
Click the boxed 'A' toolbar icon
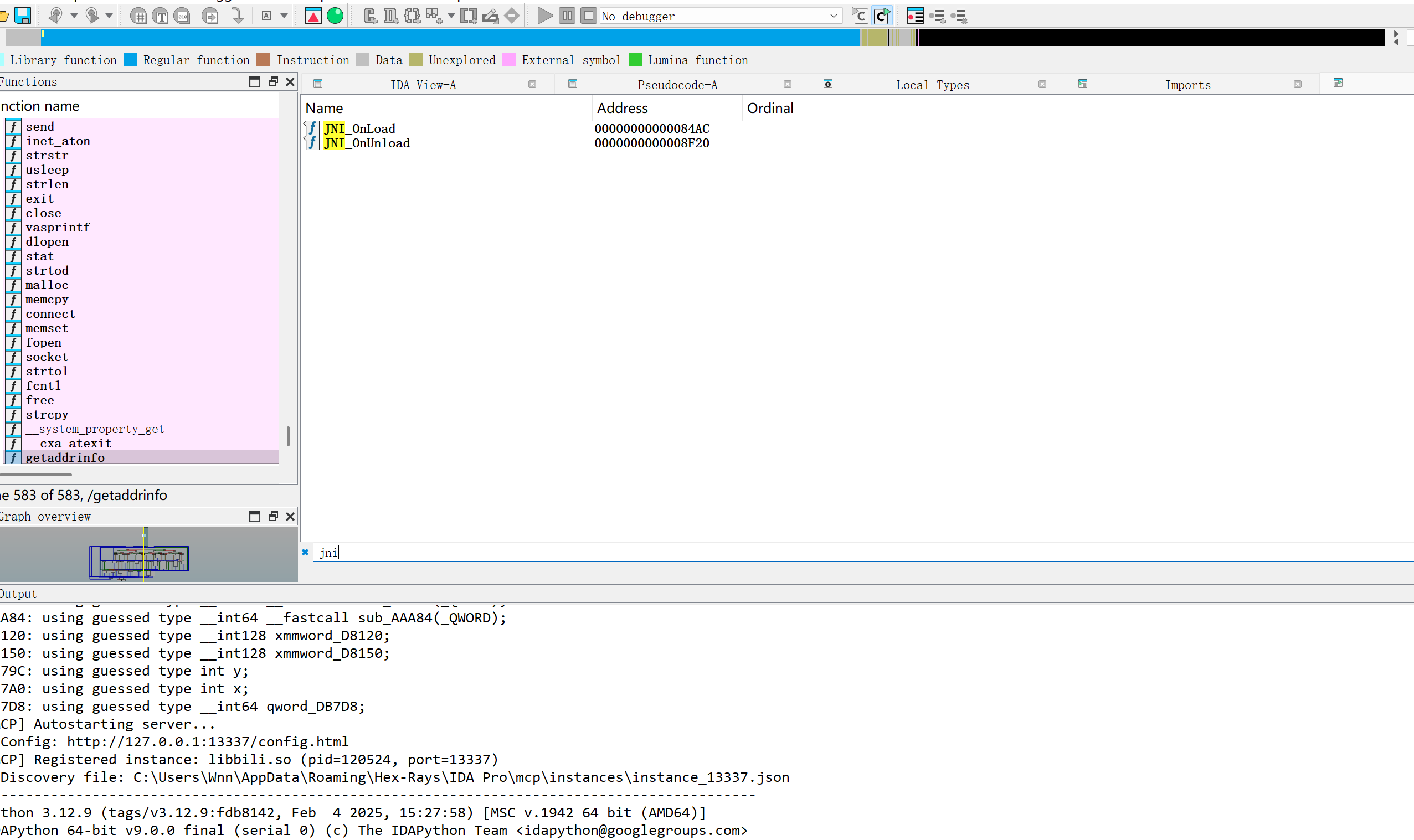(x=266, y=16)
